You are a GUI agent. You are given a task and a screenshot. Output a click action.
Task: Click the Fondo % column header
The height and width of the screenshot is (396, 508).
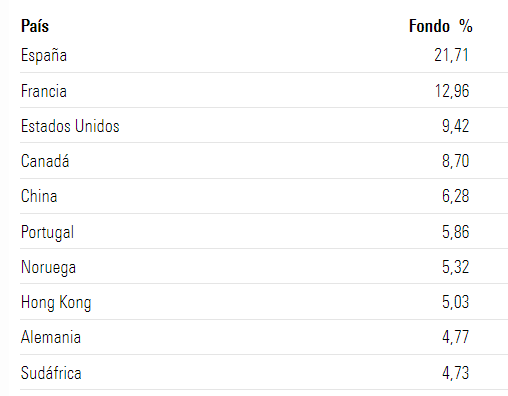point(441,26)
